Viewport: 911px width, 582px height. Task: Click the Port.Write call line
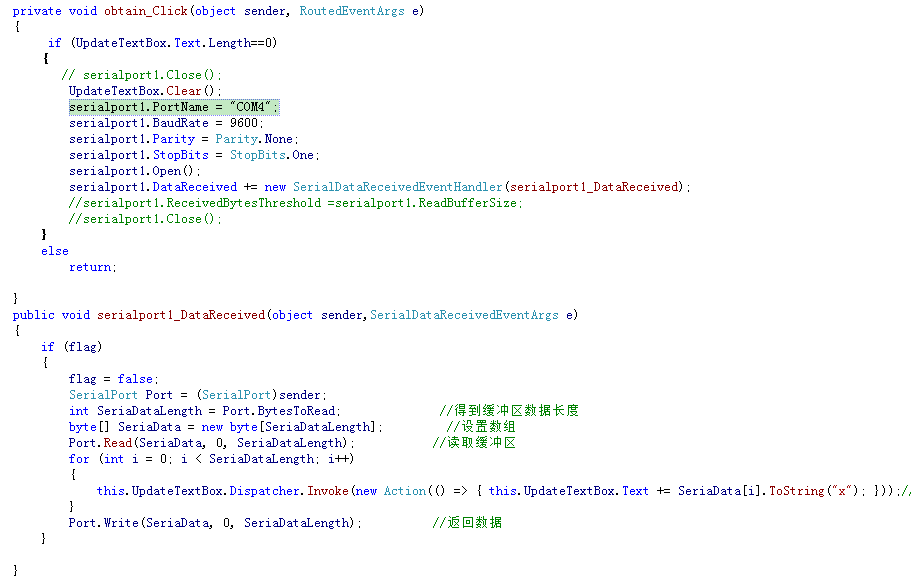click(215, 523)
